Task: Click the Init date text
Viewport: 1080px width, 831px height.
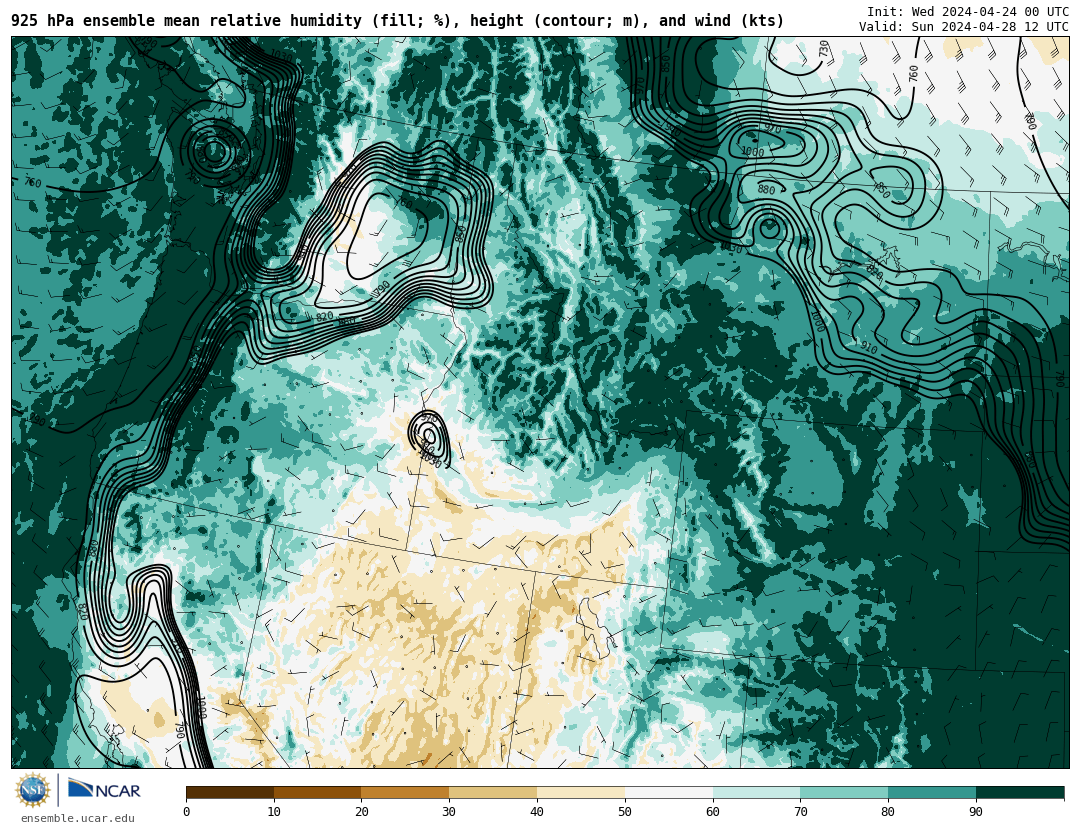Action: (968, 12)
